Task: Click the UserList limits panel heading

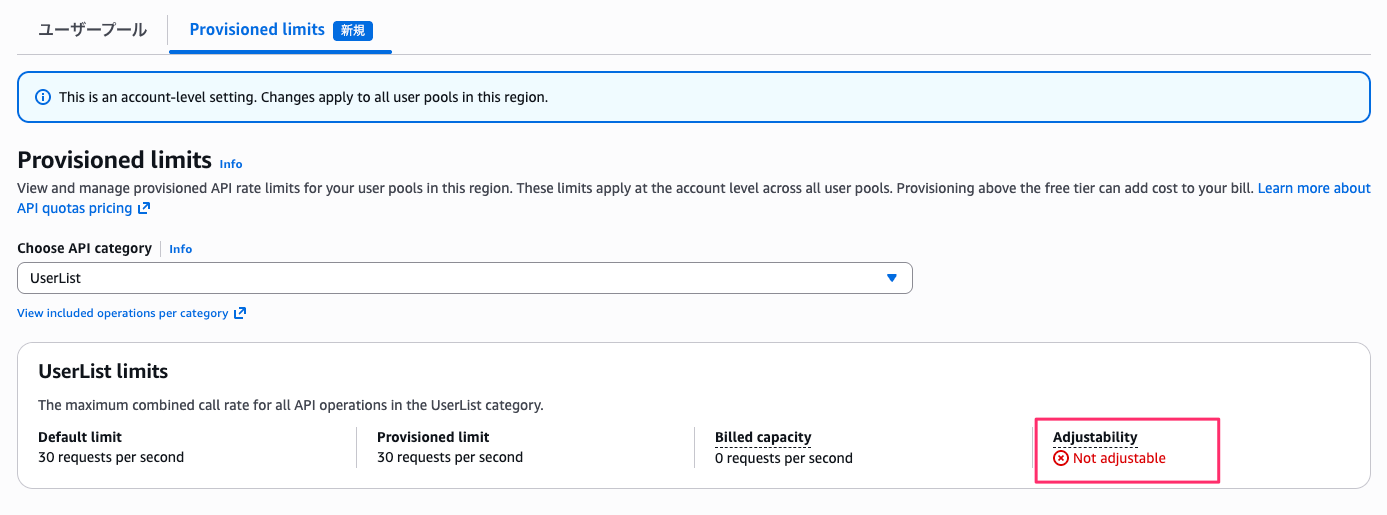Action: click(x=103, y=372)
